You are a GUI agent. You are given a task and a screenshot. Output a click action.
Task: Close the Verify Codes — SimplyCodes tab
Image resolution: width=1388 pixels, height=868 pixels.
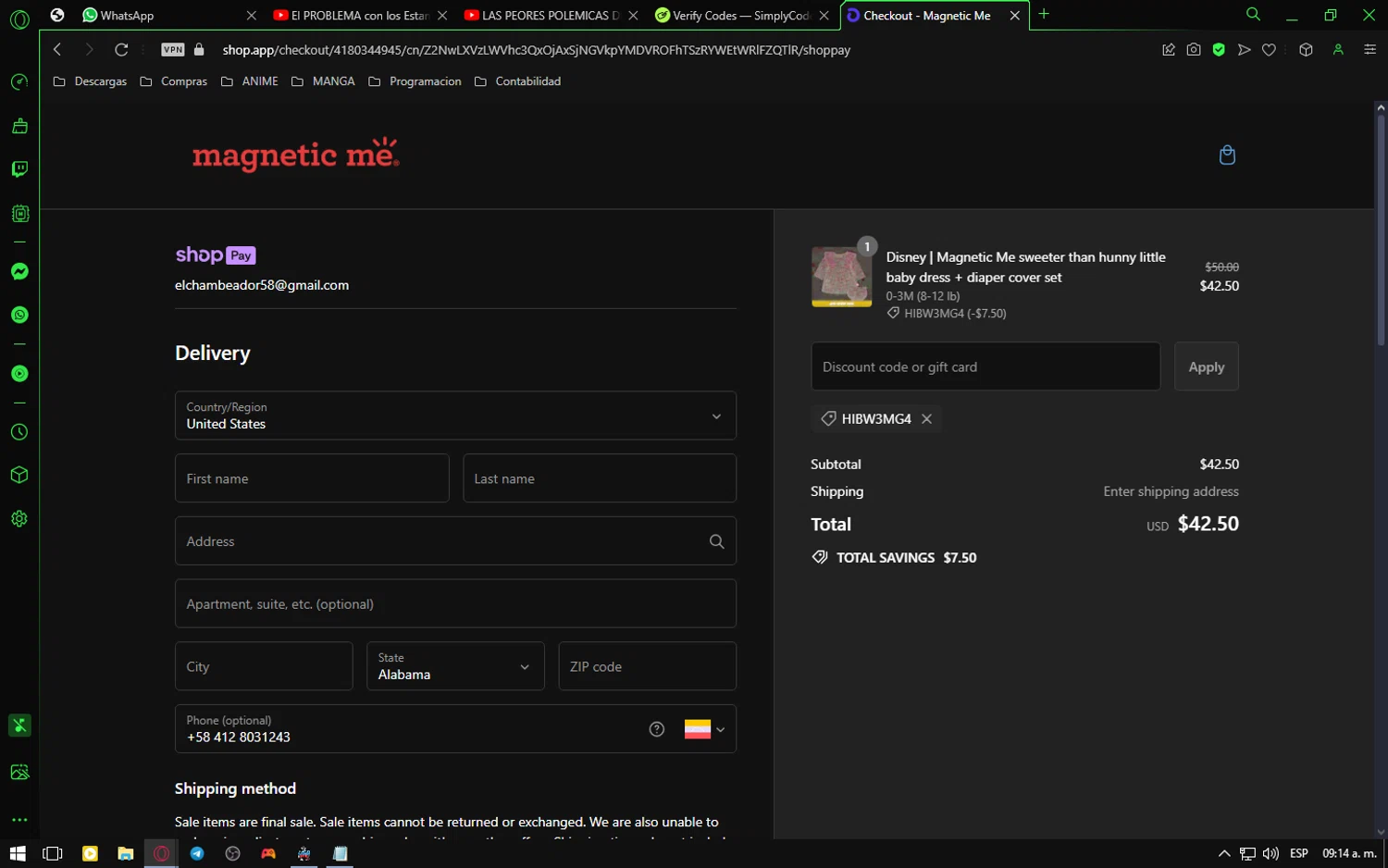824,16
